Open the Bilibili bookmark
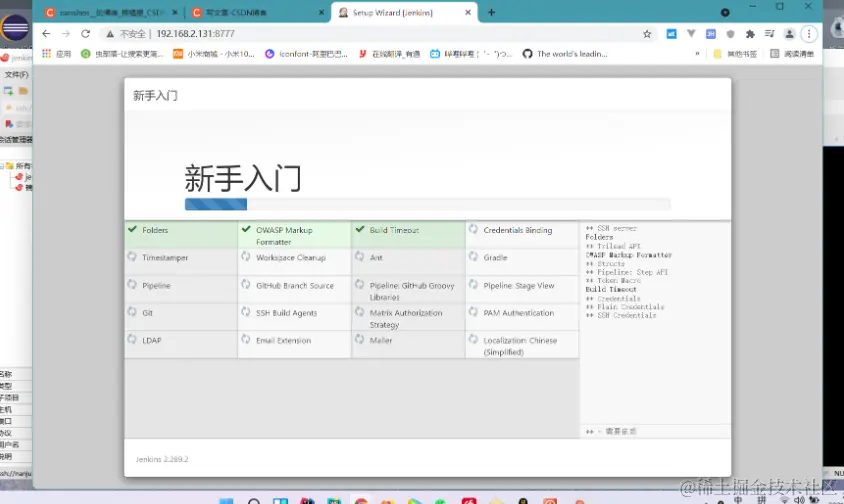This screenshot has height=504, width=844. pos(471,54)
